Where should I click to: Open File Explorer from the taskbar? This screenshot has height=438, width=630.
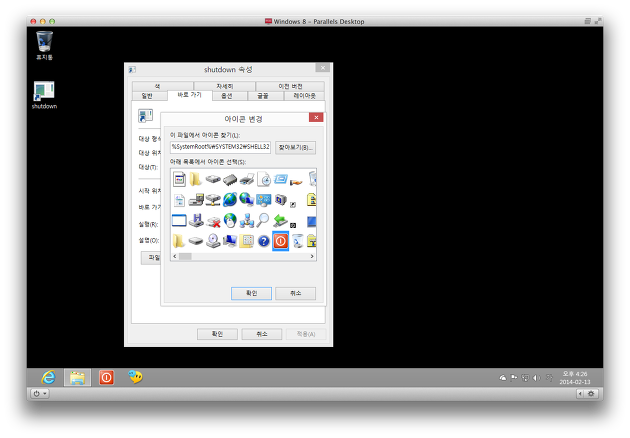77,378
